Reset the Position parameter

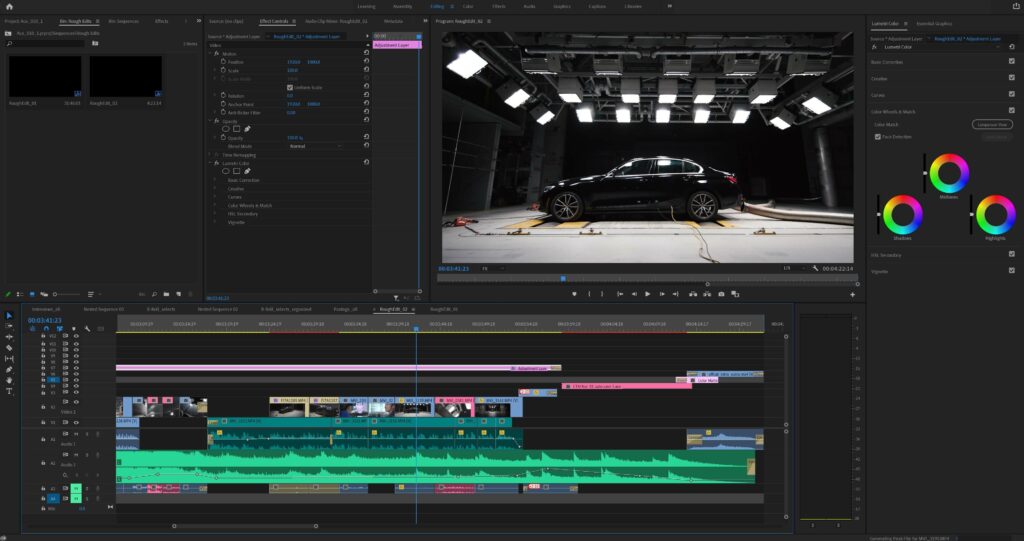(366, 62)
